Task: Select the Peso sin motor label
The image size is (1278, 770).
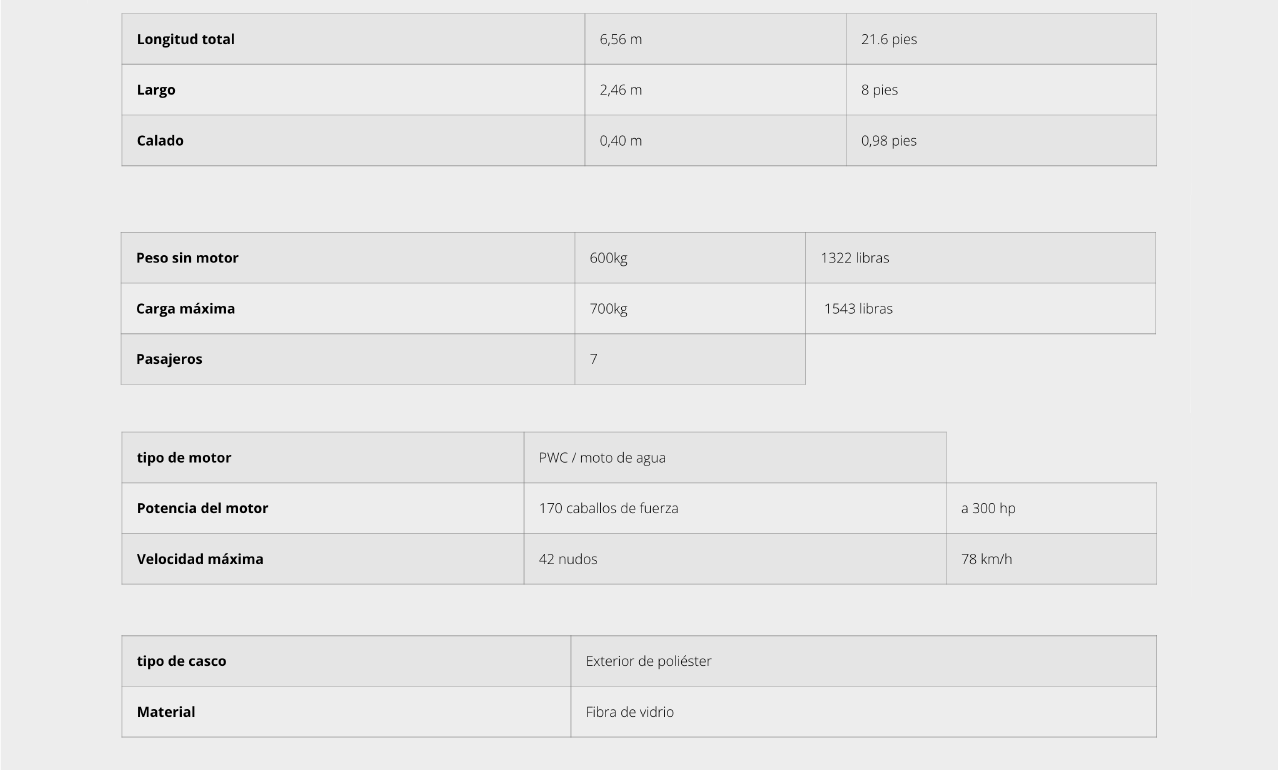Action: pyautogui.click(x=187, y=258)
